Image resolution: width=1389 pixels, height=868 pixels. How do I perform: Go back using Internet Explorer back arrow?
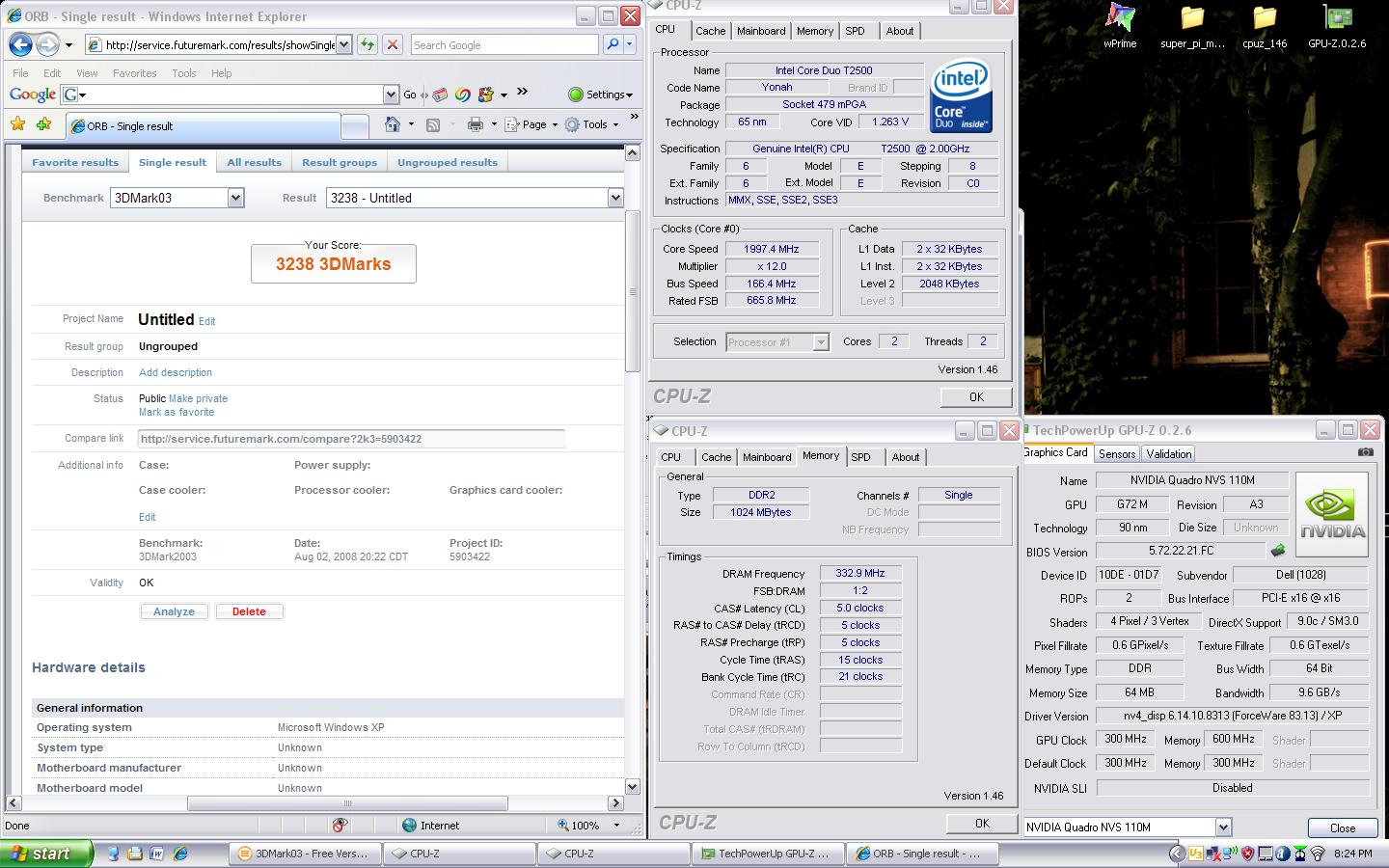(20, 44)
